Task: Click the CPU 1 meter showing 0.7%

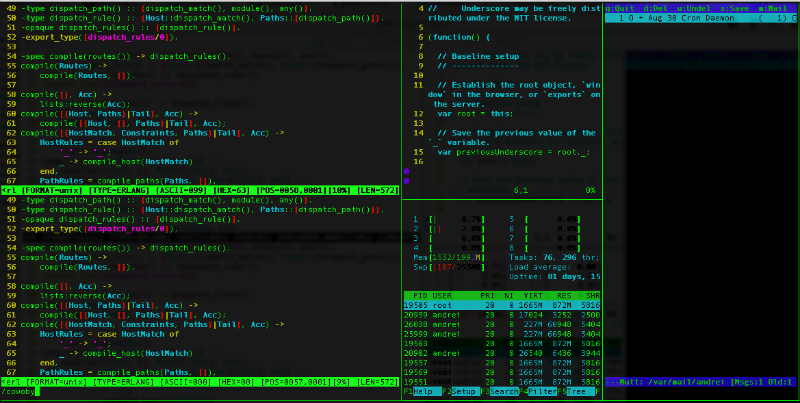Action: (449, 219)
